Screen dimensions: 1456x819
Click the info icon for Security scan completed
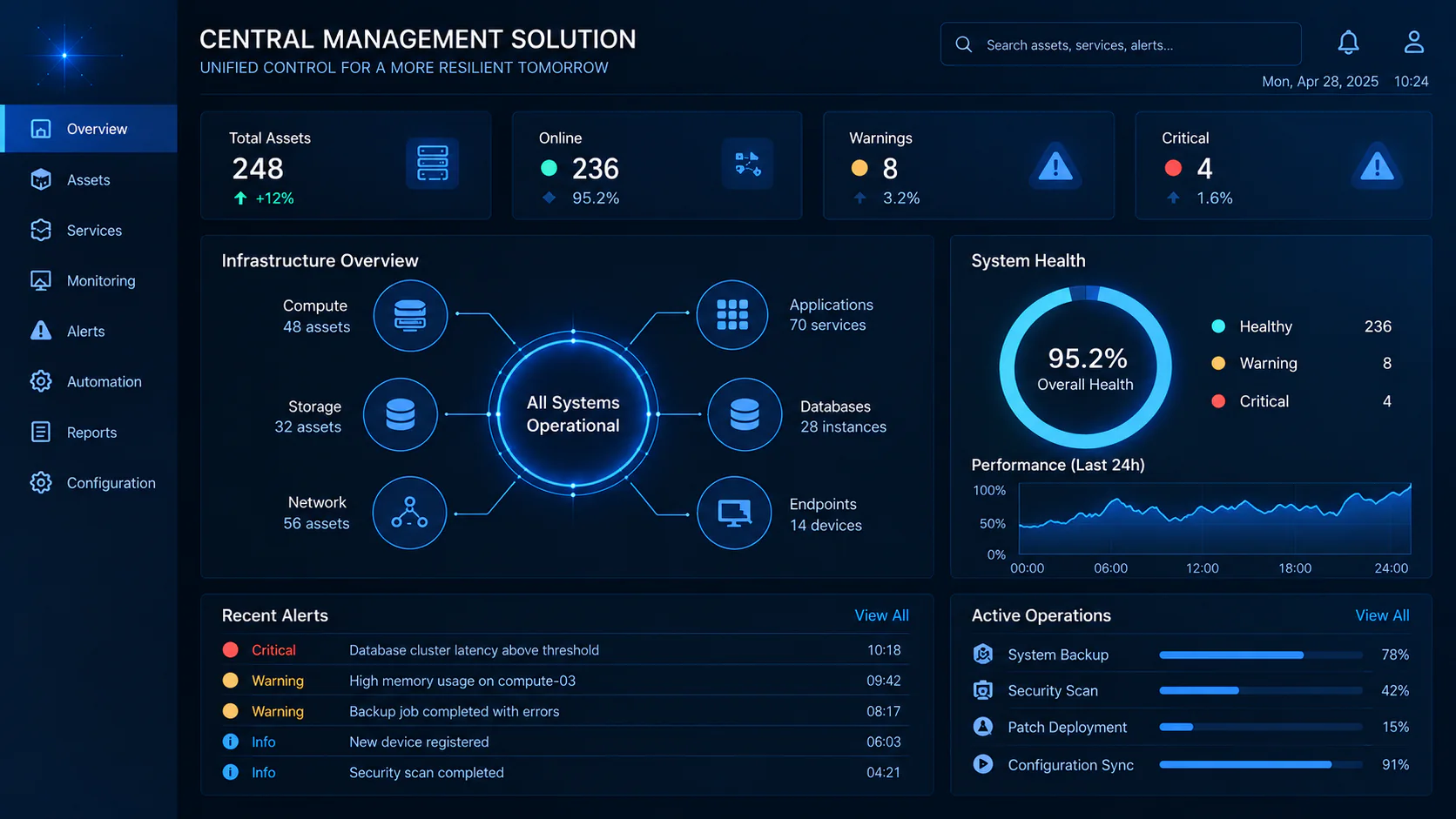(230, 772)
